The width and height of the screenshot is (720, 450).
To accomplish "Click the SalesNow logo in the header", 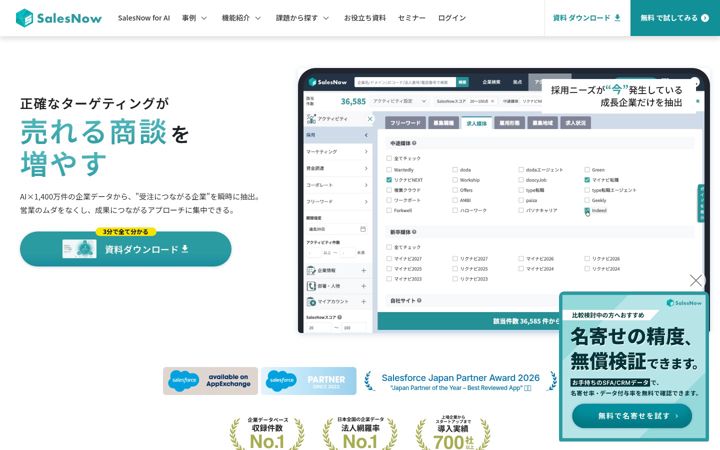I will tap(58, 18).
